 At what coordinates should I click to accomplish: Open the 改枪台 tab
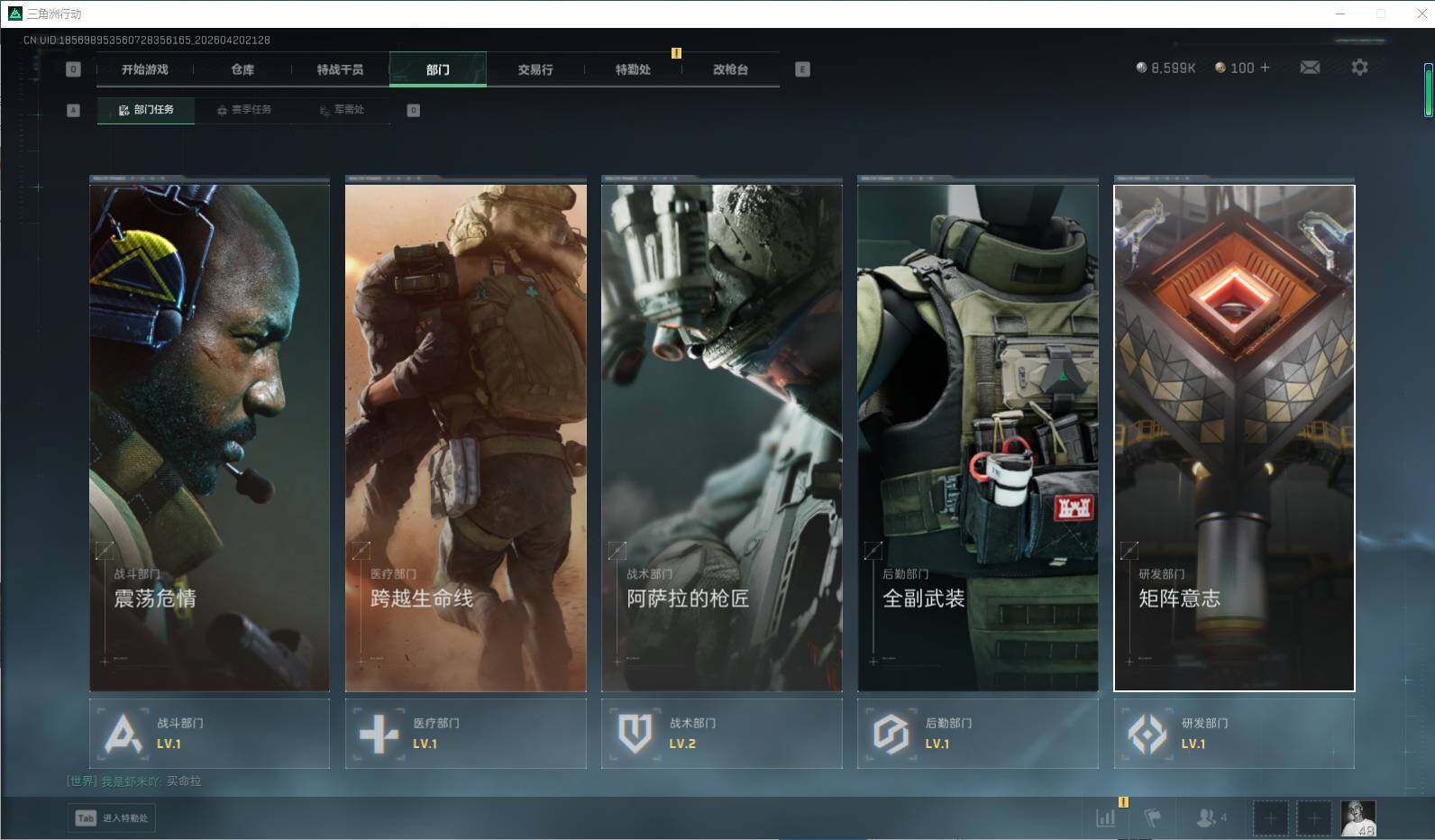pyautogui.click(x=730, y=69)
